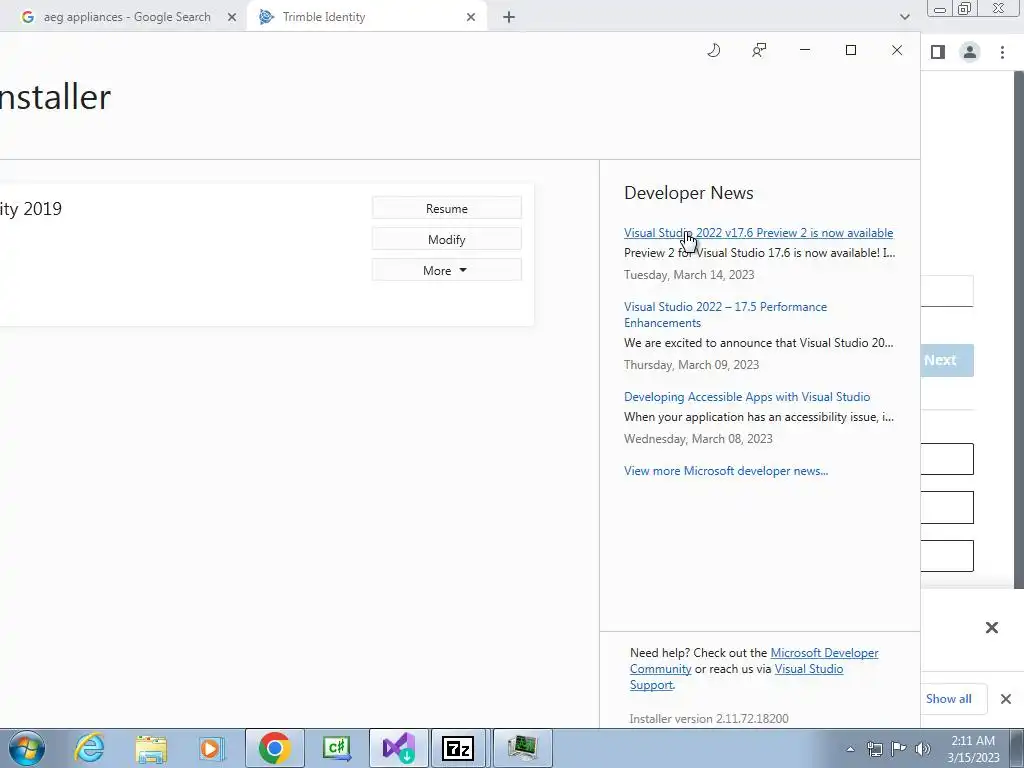Open the 17.5 Performance Enhancements article
Viewport: 1024px width, 768px height.
725,315
